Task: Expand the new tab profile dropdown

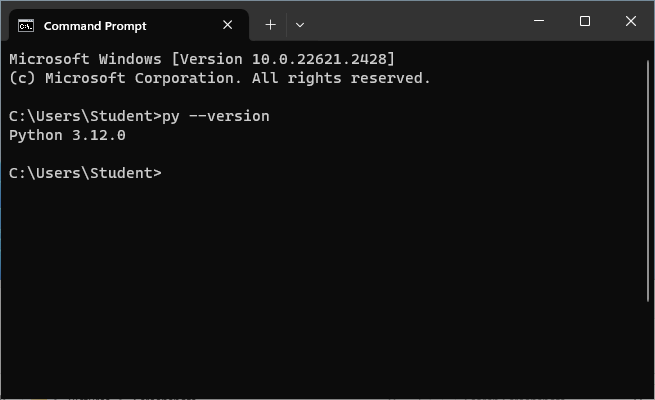Action: [299, 25]
